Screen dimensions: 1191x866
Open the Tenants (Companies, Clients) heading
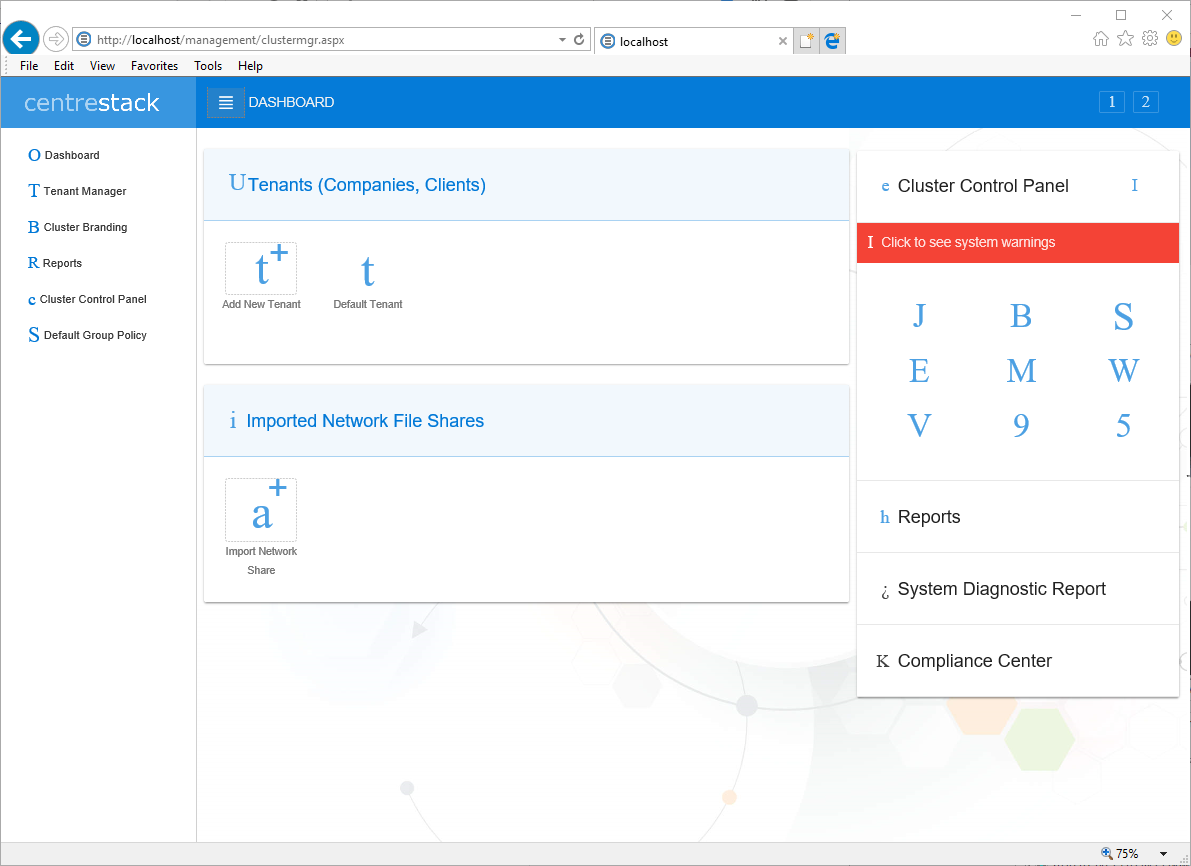pos(367,185)
